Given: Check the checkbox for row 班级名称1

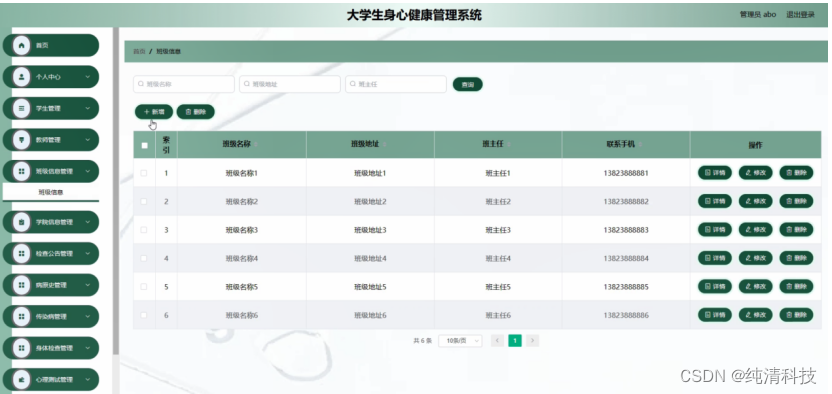Looking at the screenshot, I should (x=144, y=173).
